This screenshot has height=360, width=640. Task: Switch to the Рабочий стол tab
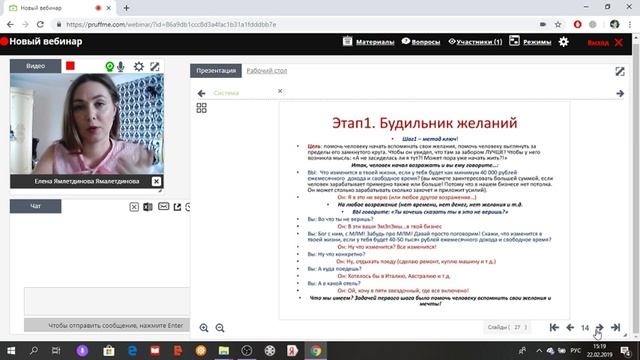tap(267, 71)
